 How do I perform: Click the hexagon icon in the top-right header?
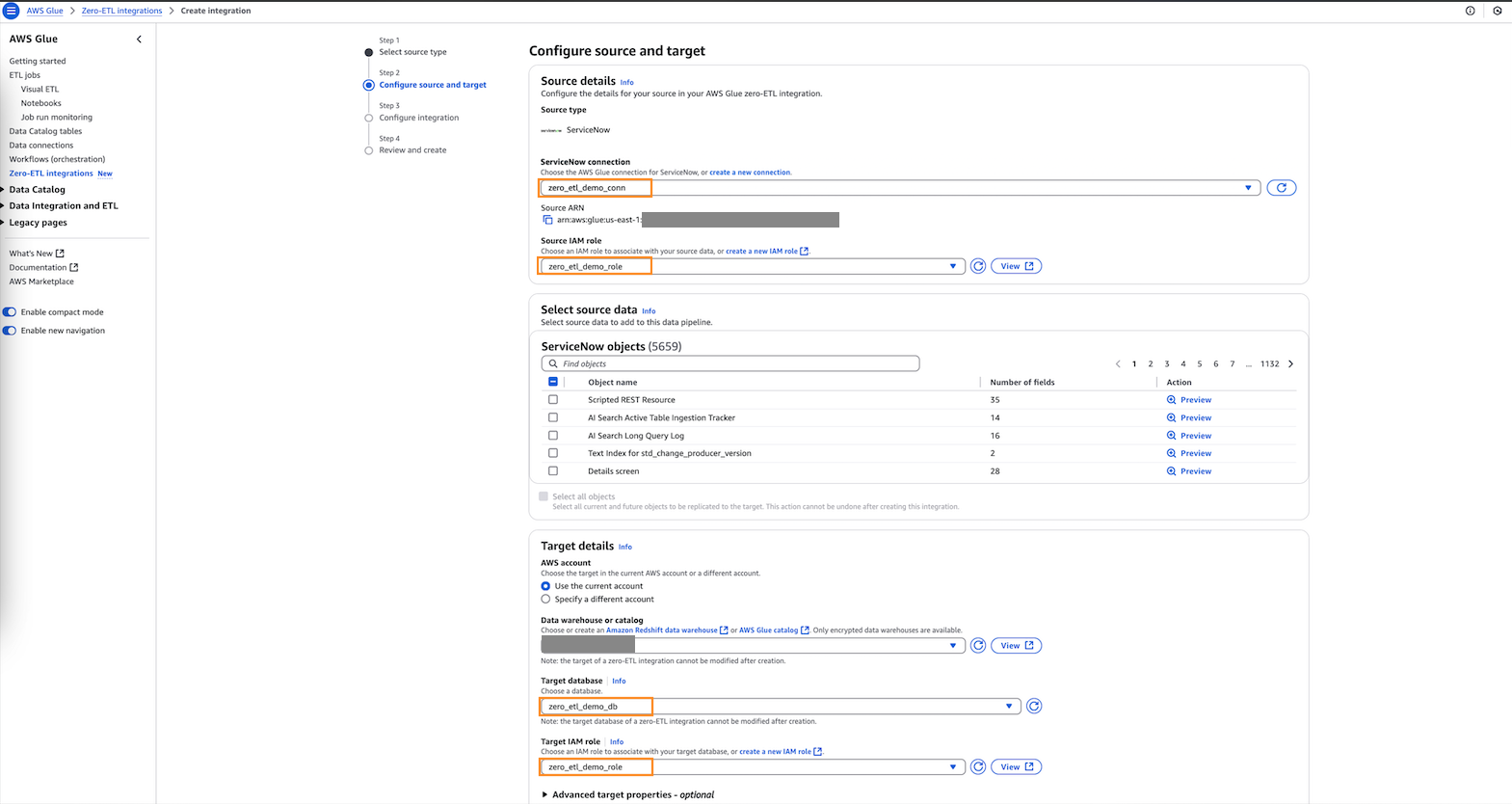point(1498,11)
